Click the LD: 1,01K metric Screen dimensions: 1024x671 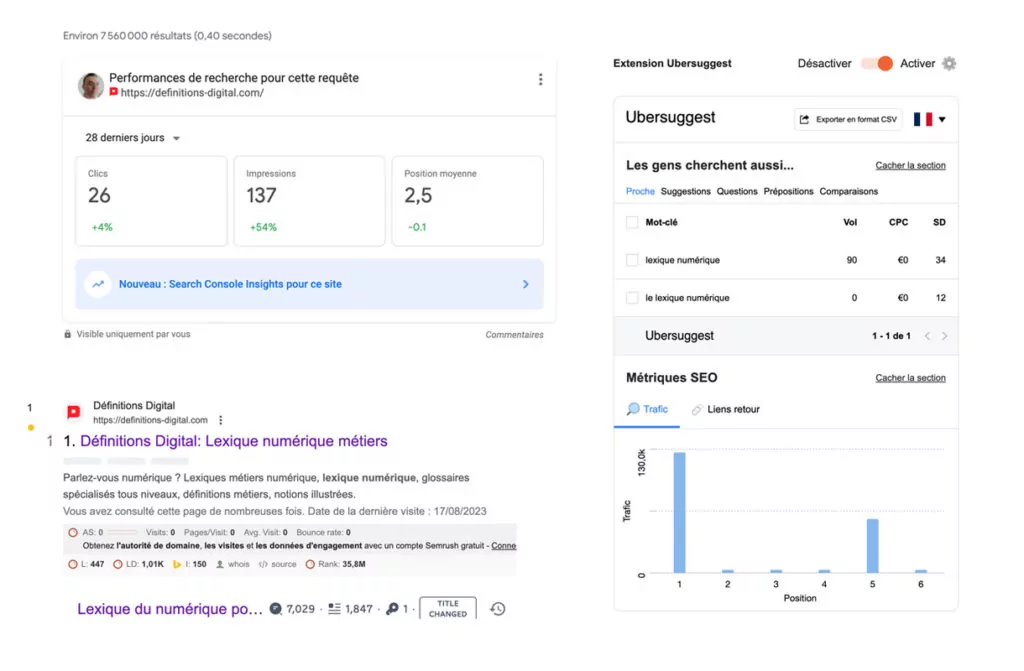pyautogui.click(x=138, y=564)
